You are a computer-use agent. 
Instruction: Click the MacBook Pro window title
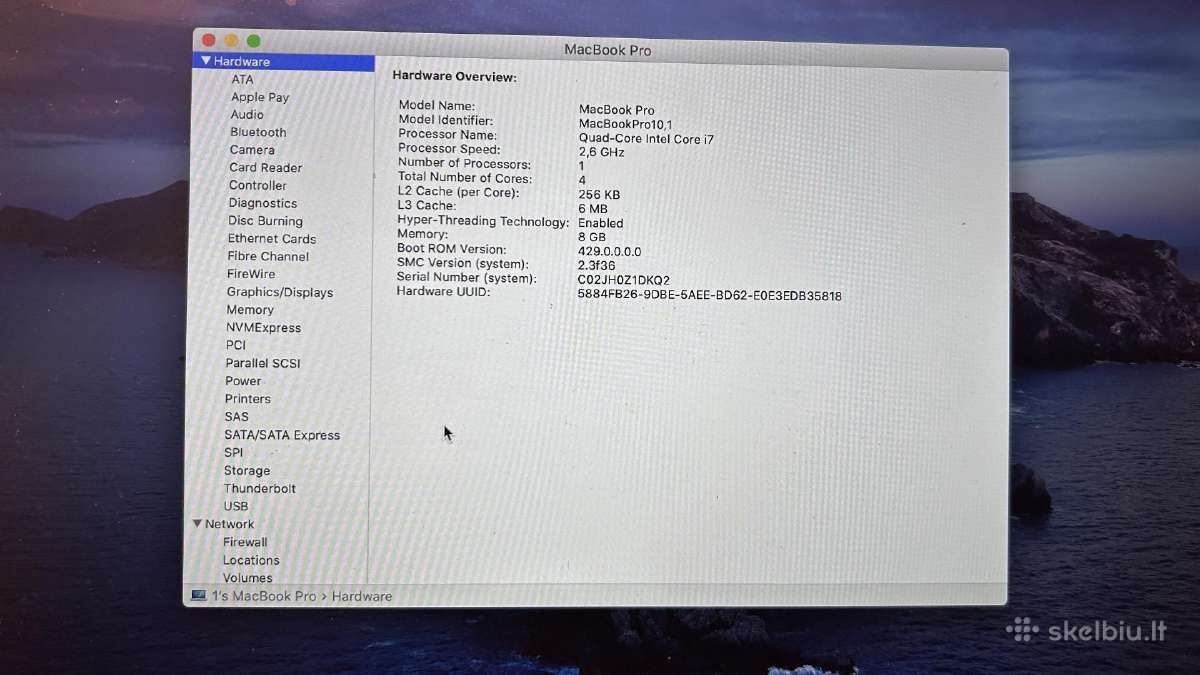[608, 50]
